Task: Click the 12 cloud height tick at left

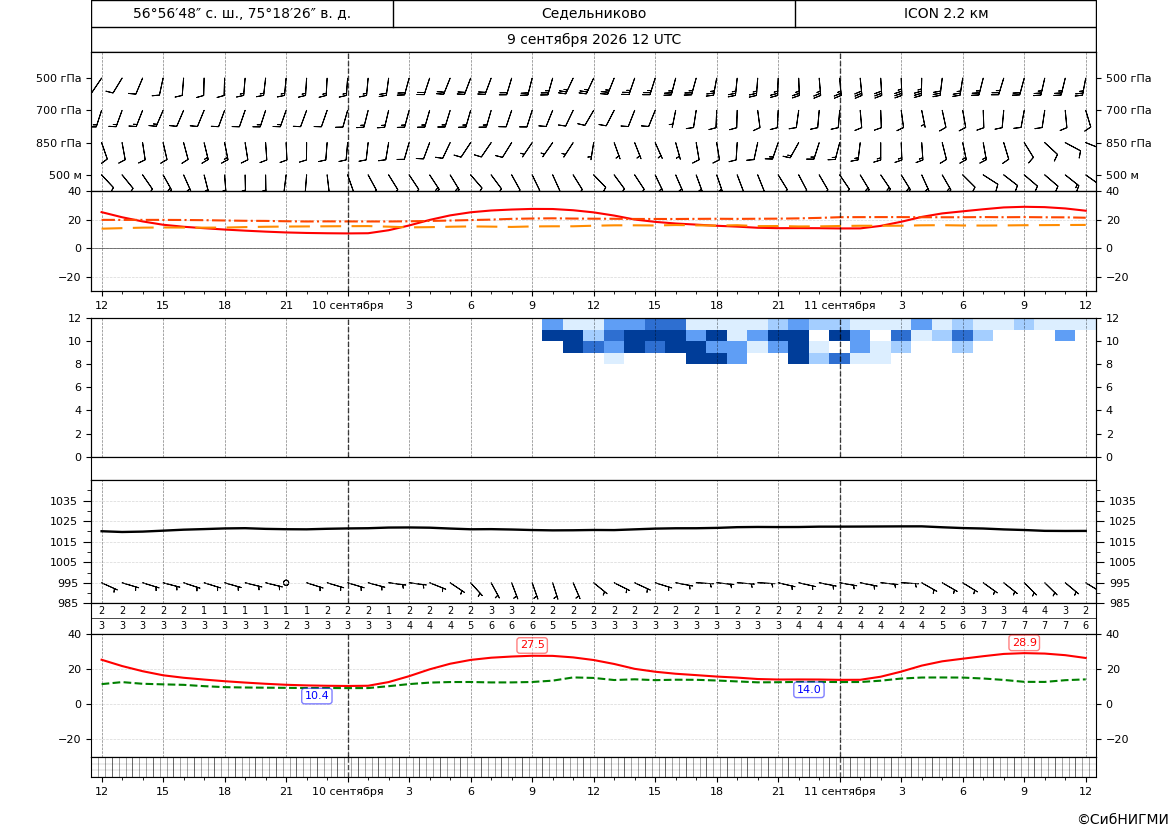Action: click(74, 318)
